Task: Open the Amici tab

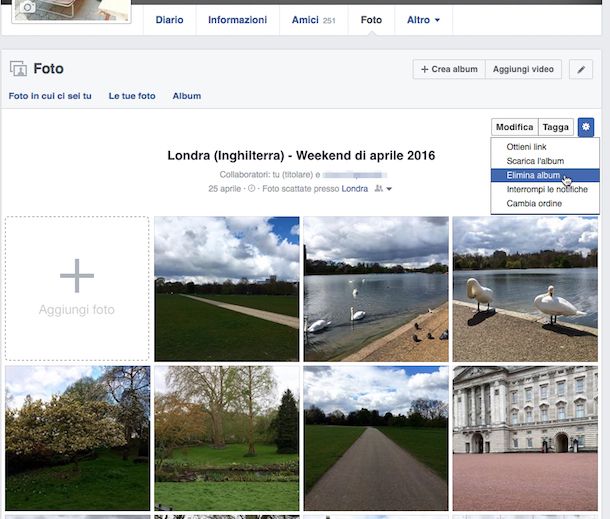Action: click(313, 20)
